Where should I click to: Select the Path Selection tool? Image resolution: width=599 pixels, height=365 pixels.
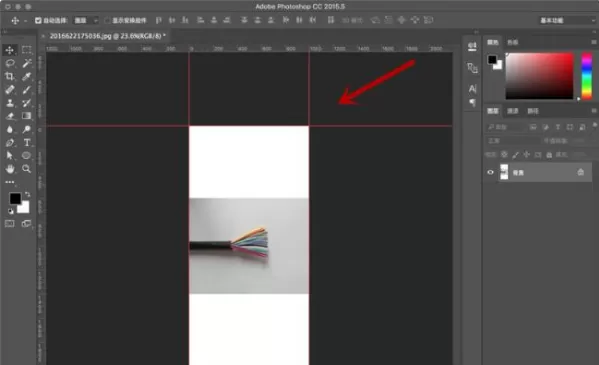click(10, 156)
